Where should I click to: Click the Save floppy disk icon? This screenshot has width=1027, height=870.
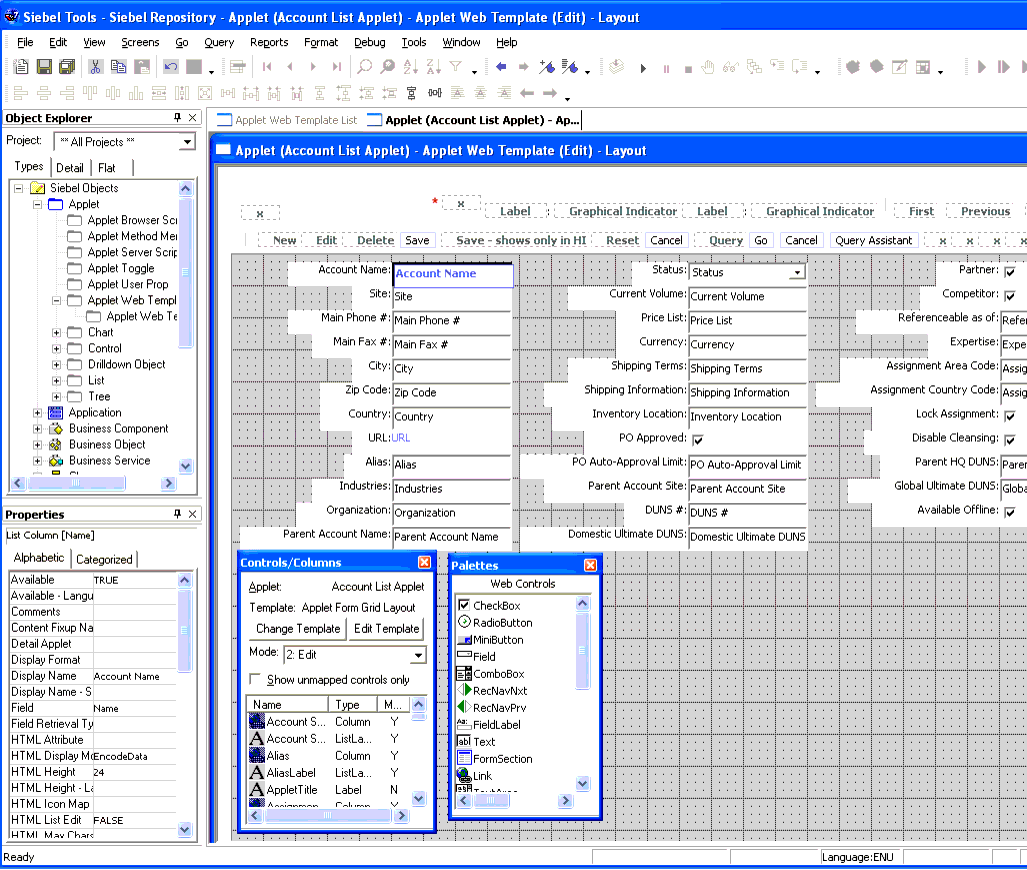(44, 67)
